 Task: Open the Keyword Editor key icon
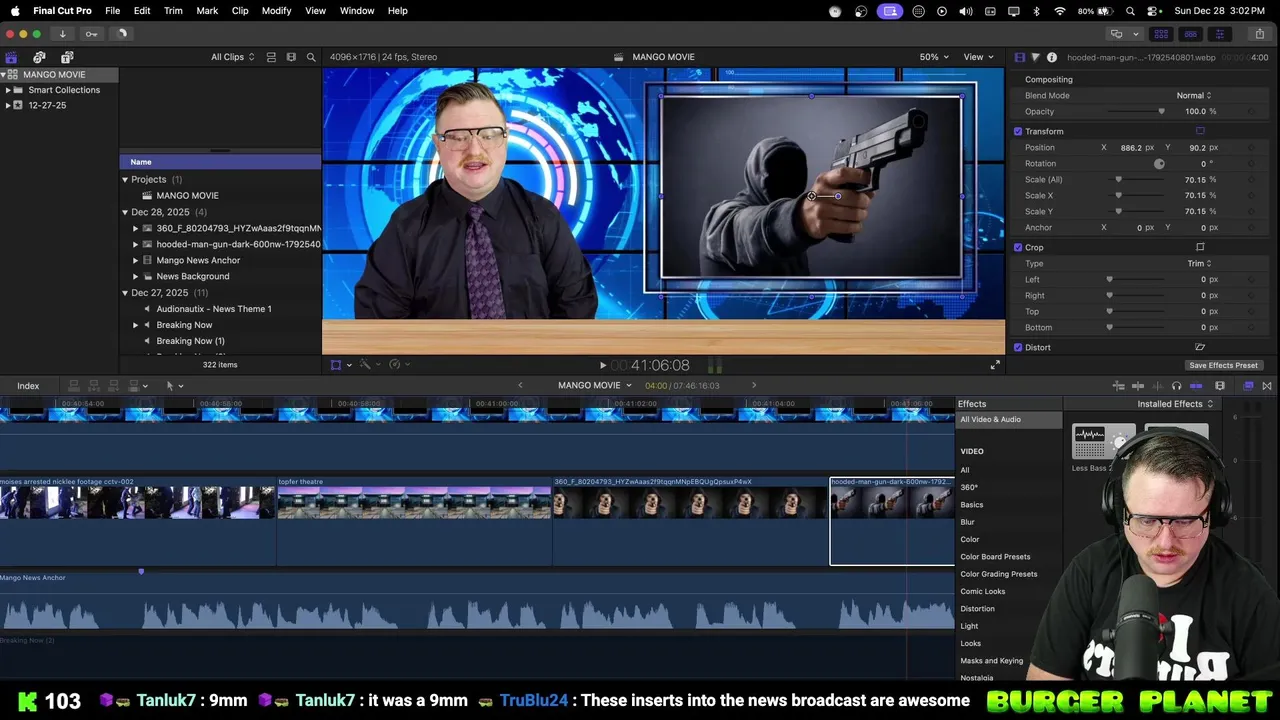point(91,34)
